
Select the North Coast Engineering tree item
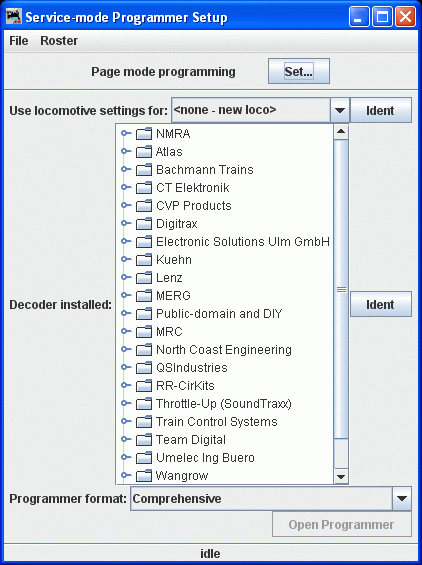tap(223, 350)
